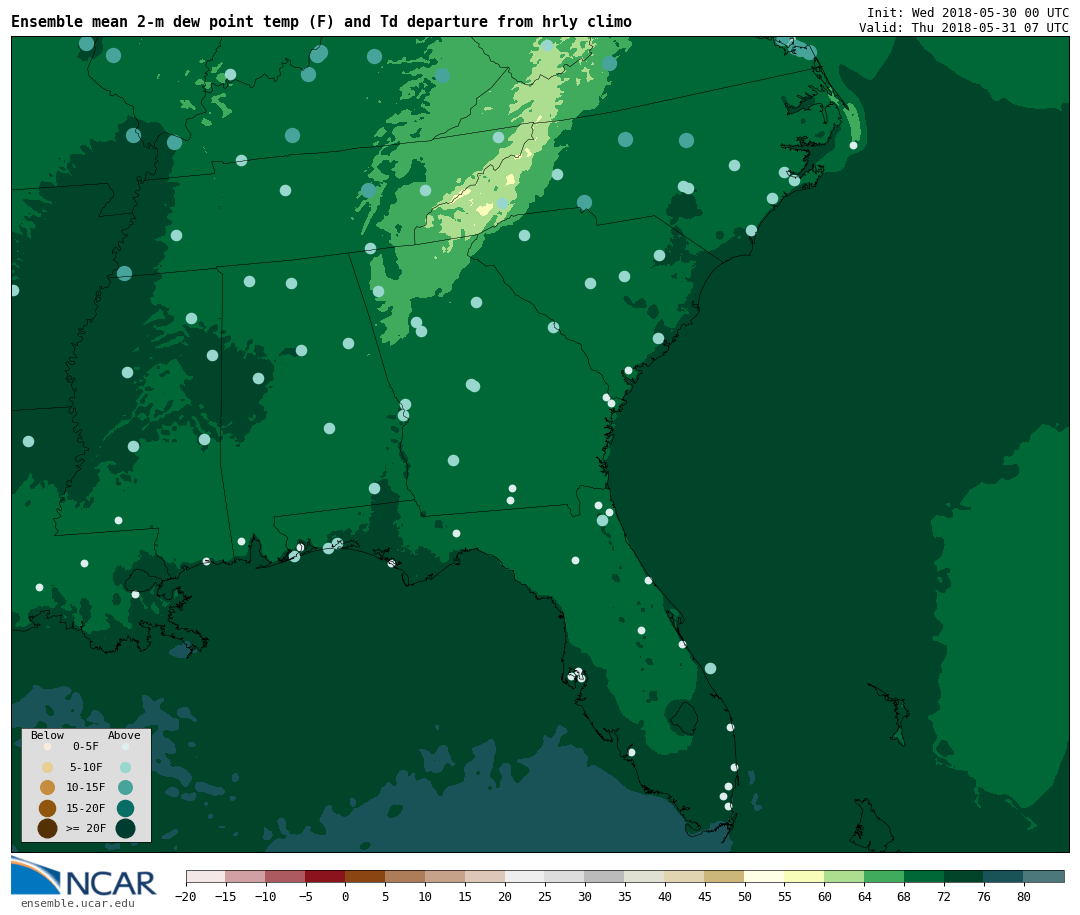This screenshot has width=1080, height=915.
Task: Select the 15-20F legend label
Action: click(85, 808)
